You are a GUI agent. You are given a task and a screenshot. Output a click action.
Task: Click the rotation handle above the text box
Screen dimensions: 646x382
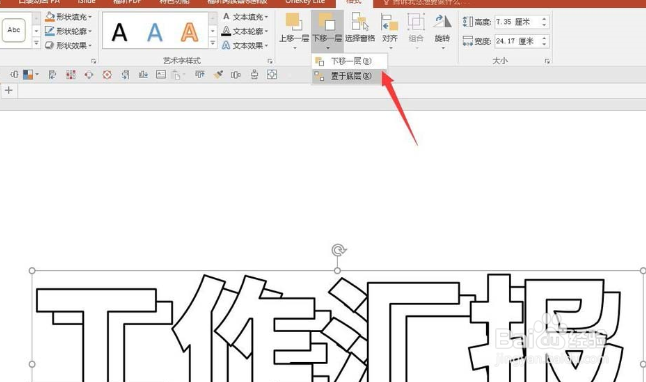(338, 250)
